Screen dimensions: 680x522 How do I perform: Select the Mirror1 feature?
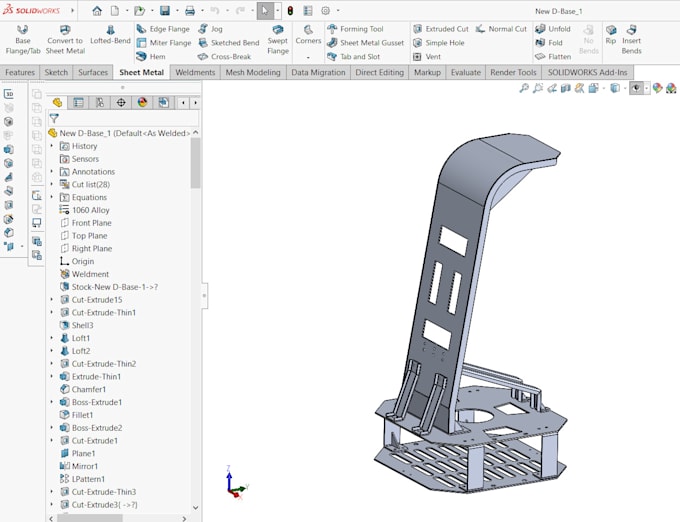coord(79,466)
